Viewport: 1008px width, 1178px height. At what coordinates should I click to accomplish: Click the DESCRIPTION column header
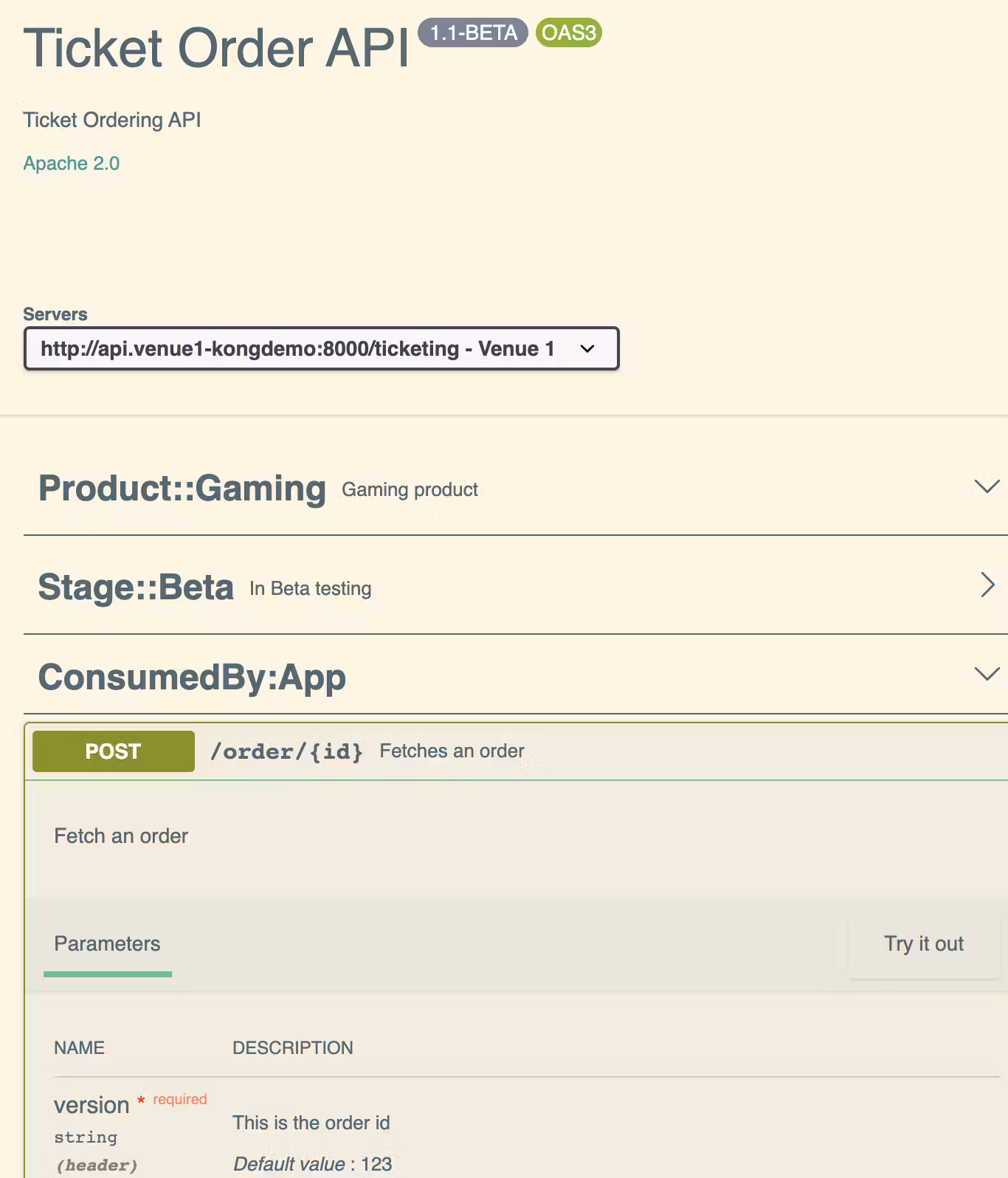point(292,1047)
